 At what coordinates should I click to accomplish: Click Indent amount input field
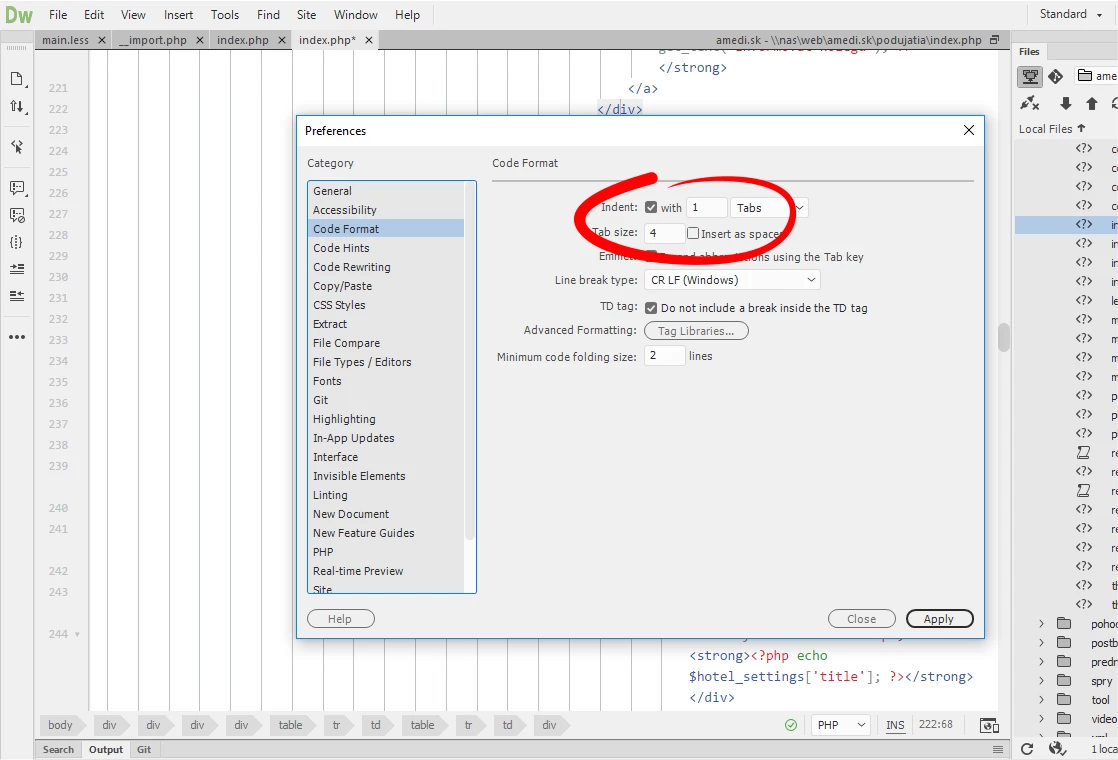pos(707,207)
